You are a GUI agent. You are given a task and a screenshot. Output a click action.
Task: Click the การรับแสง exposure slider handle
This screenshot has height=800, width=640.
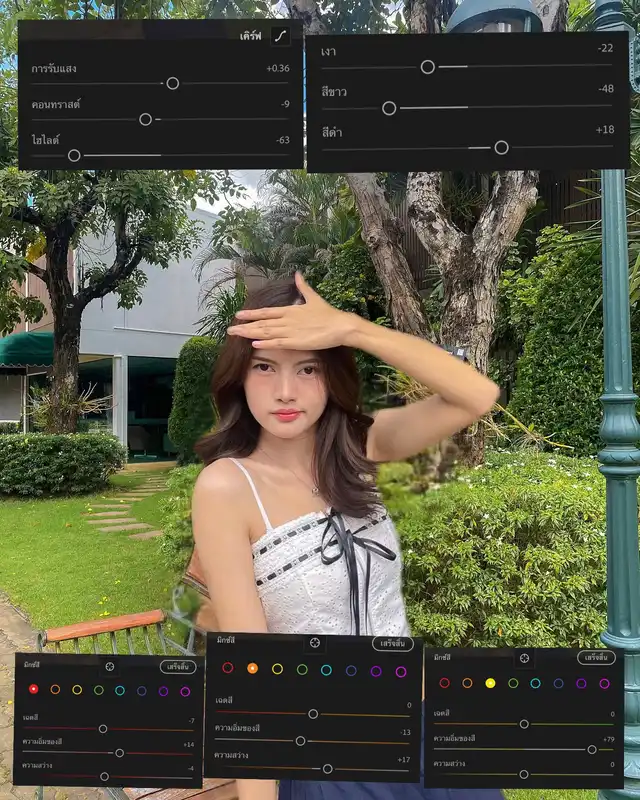172,83
